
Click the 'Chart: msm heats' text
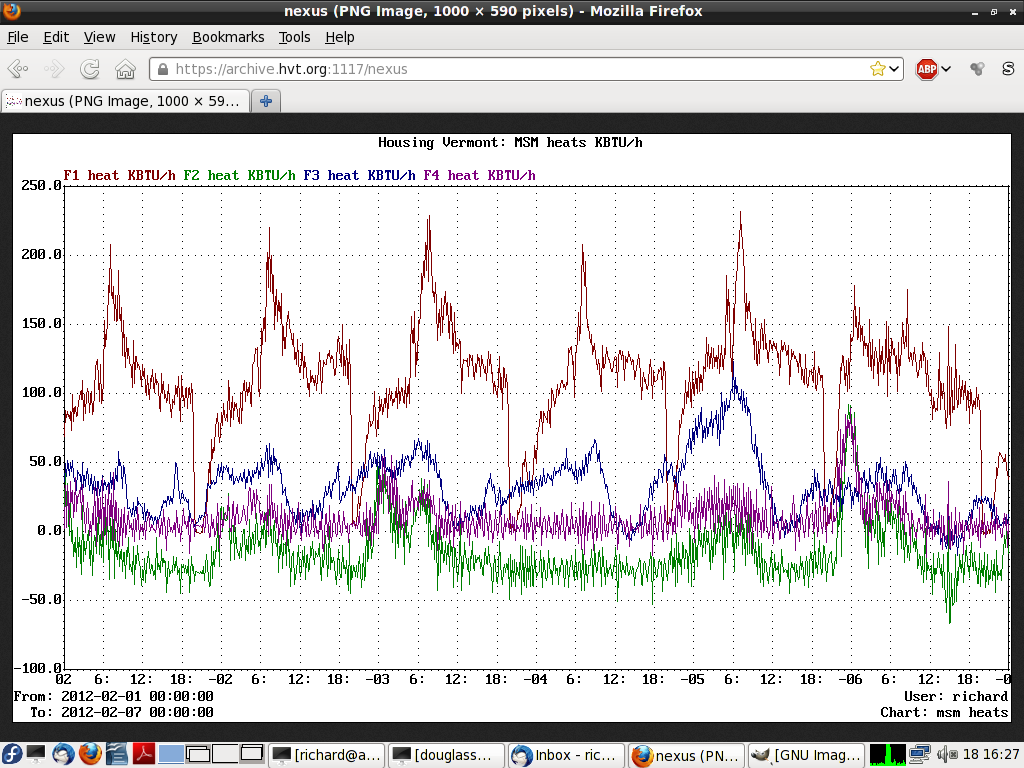(944, 712)
